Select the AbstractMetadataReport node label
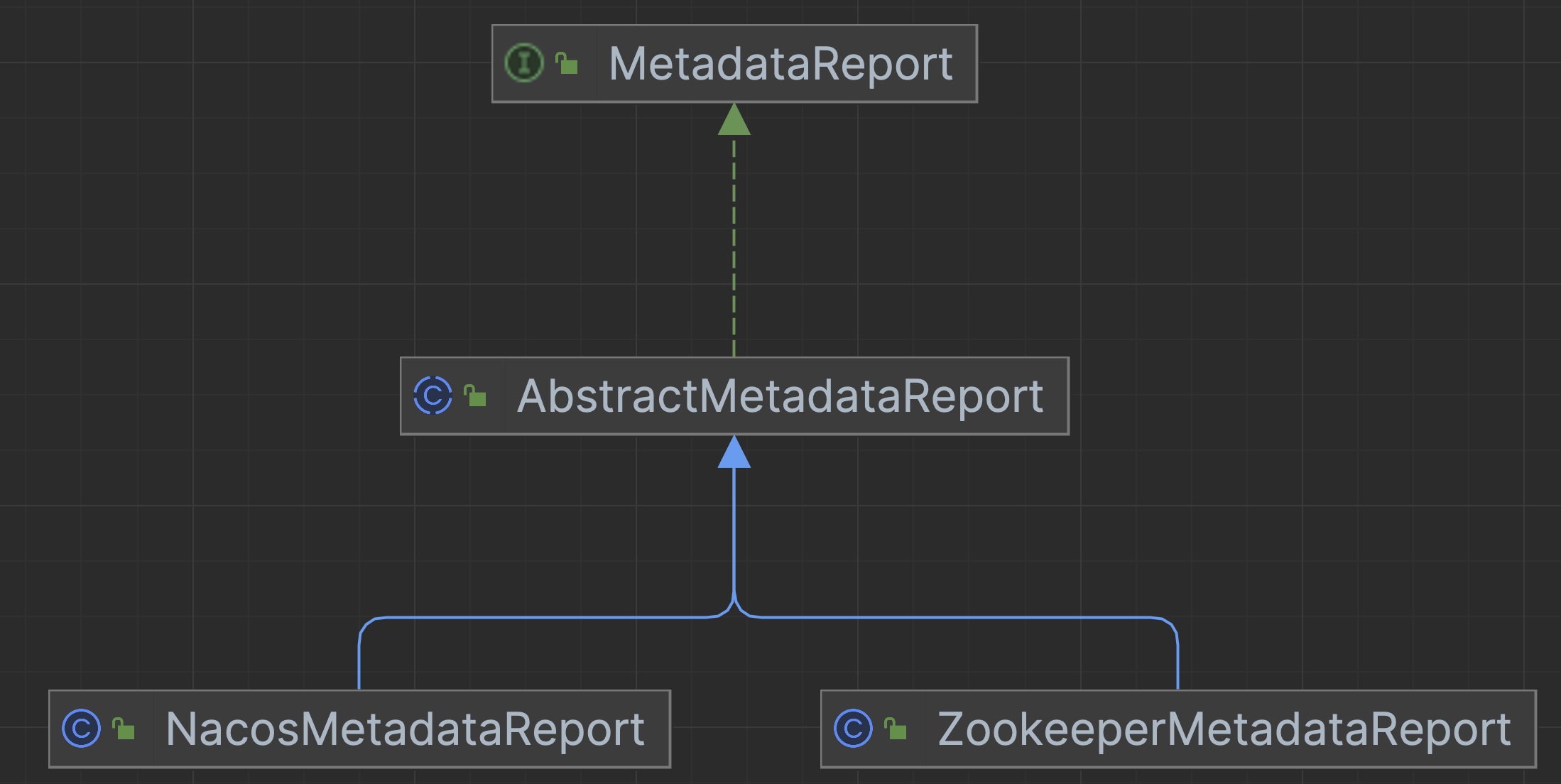Viewport: 1561px width, 784px height. coord(780,396)
